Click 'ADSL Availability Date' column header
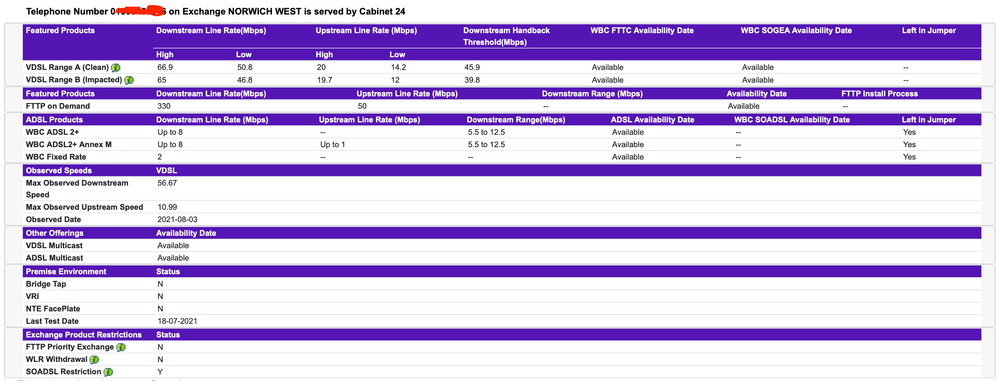This screenshot has height=381, width=999. pyautogui.click(x=652, y=120)
